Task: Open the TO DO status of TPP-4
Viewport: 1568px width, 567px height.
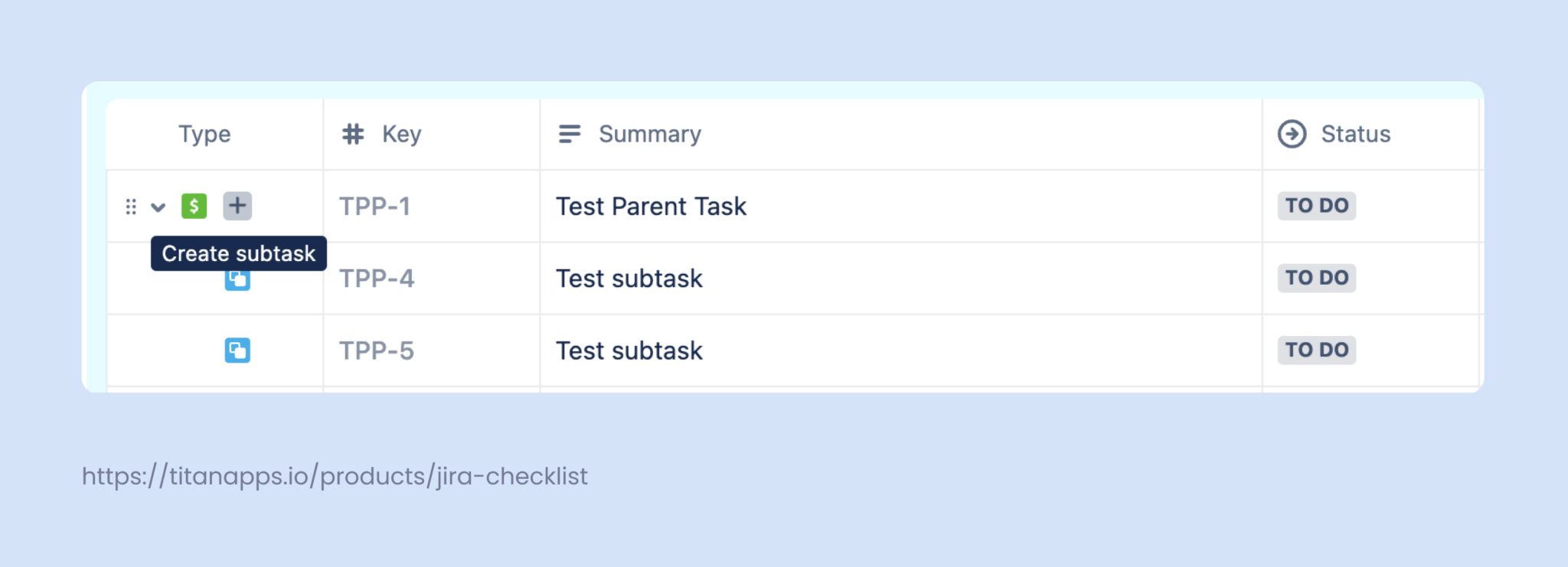Action: point(1317,278)
